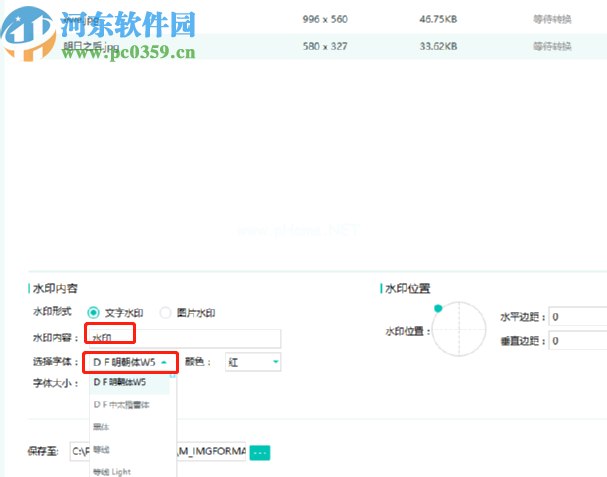Click the 垂直边距 vertical margin field
Viewport: 607px width, 477px height.
(578, 341)
